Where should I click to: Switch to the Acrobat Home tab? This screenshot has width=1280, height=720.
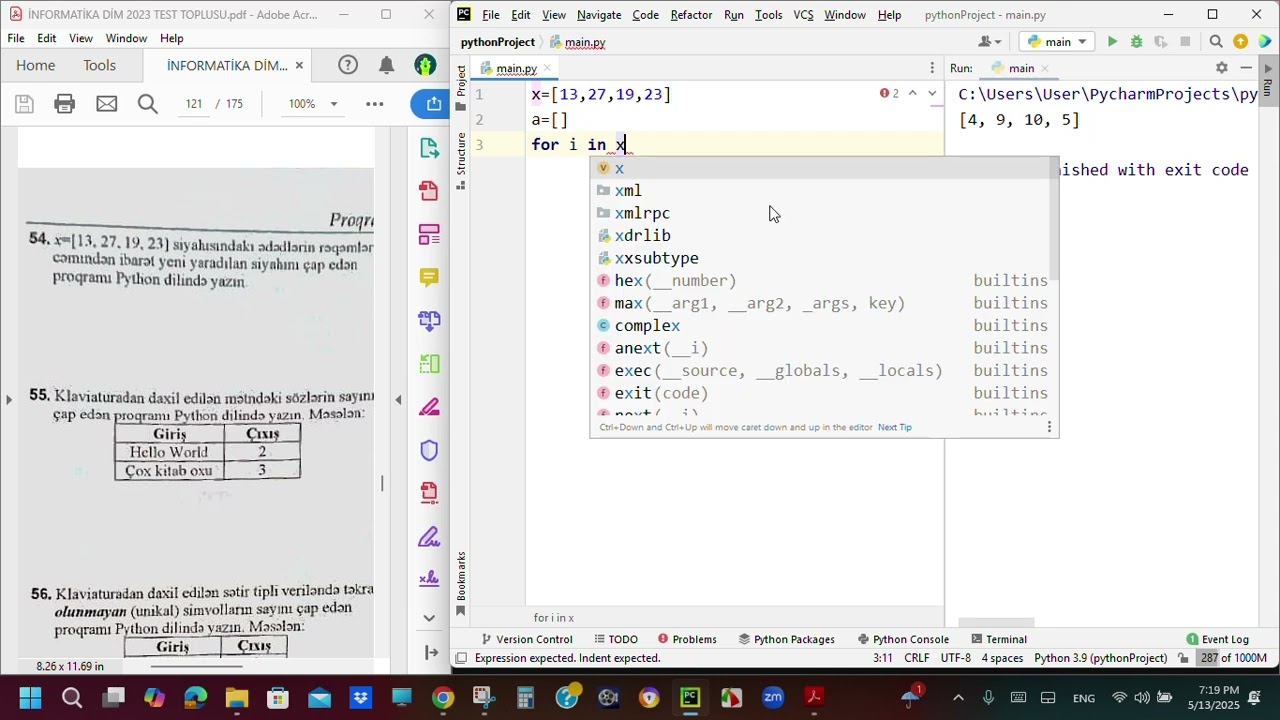coord(35,65)
